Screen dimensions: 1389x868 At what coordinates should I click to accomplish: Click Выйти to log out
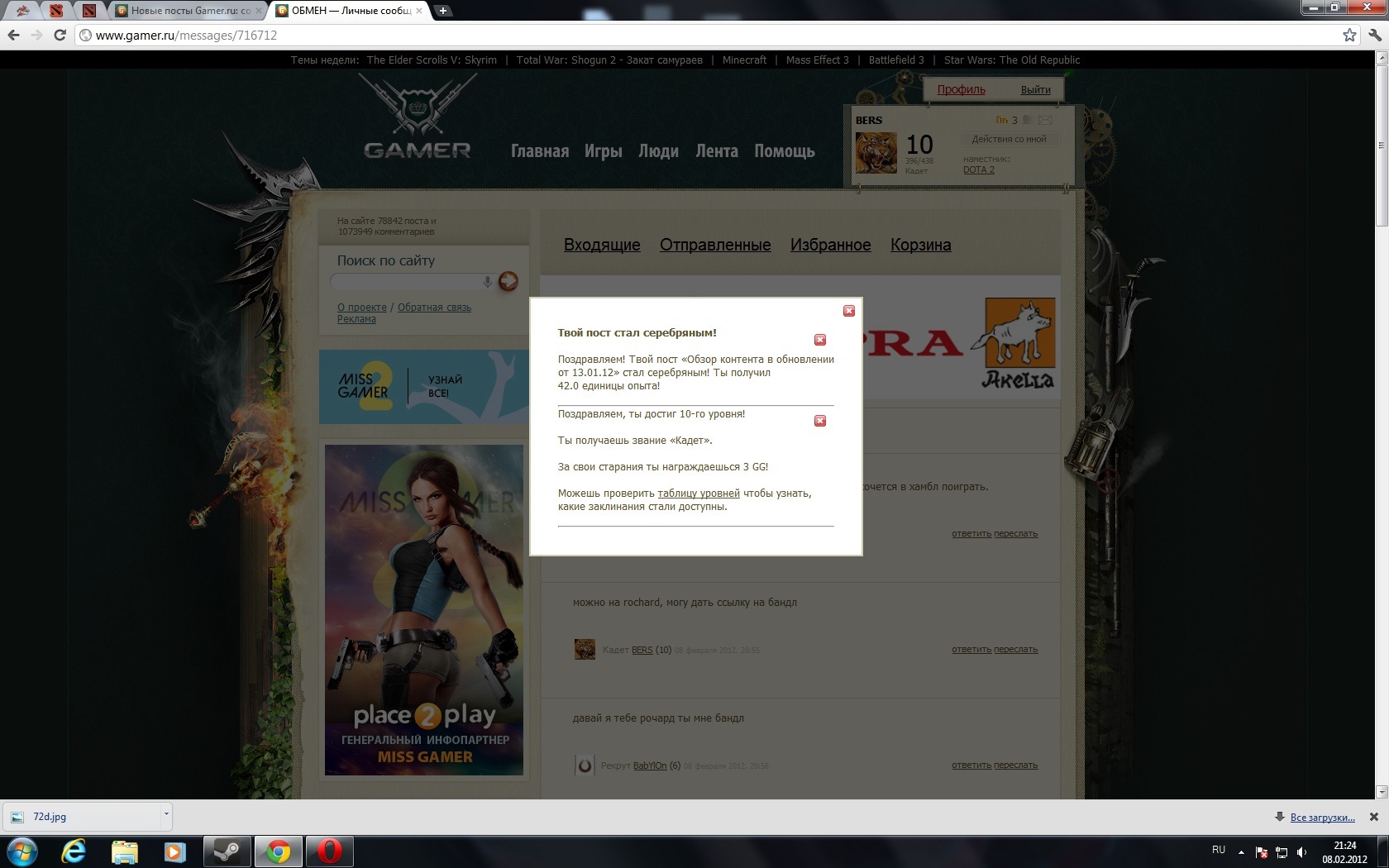(x=1035, y=89)
